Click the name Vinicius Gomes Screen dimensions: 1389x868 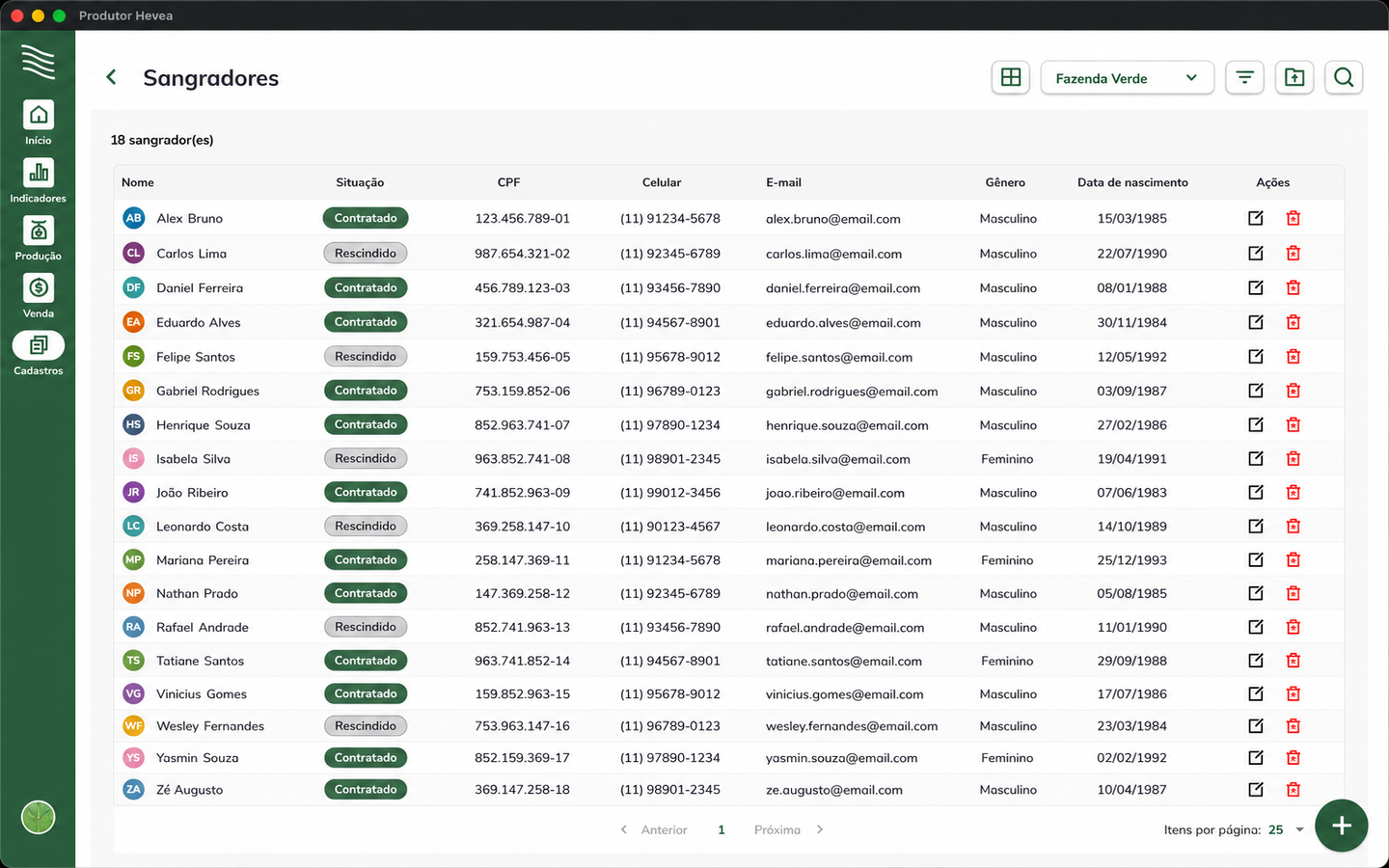pos(202,693)
